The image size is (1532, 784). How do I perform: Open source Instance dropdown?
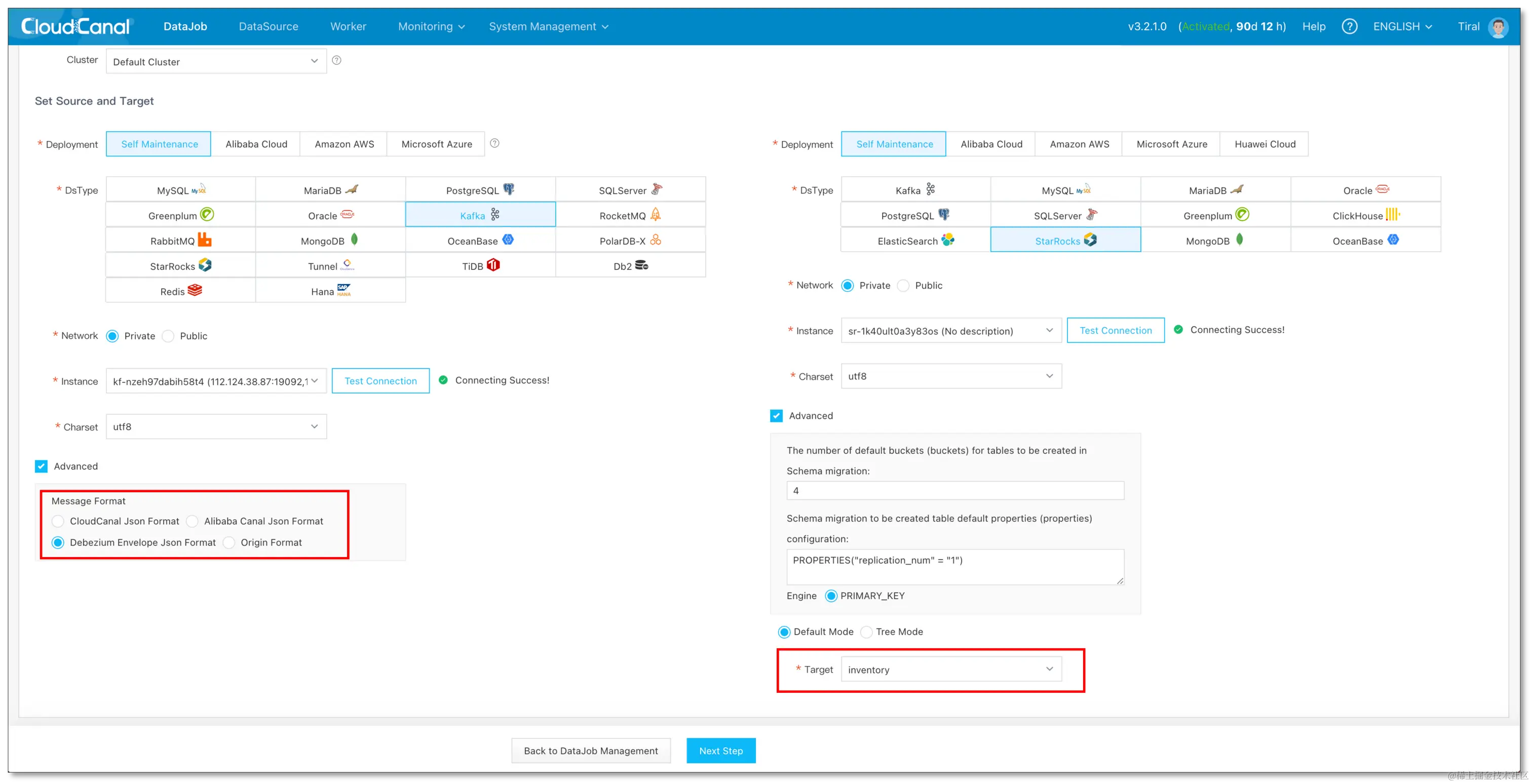click(x=216, y=380)
